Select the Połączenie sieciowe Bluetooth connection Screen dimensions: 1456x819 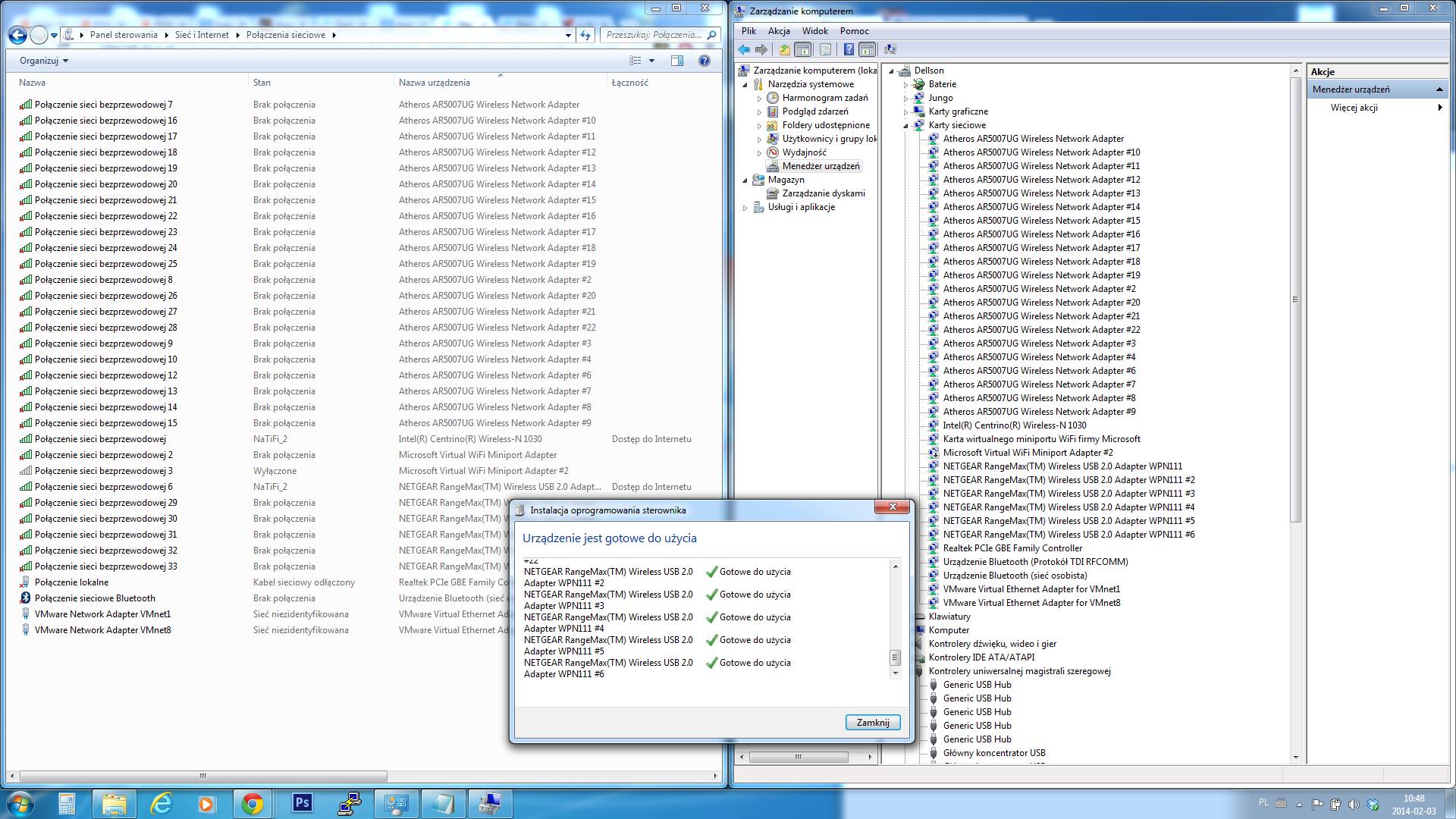click(95, 598)
